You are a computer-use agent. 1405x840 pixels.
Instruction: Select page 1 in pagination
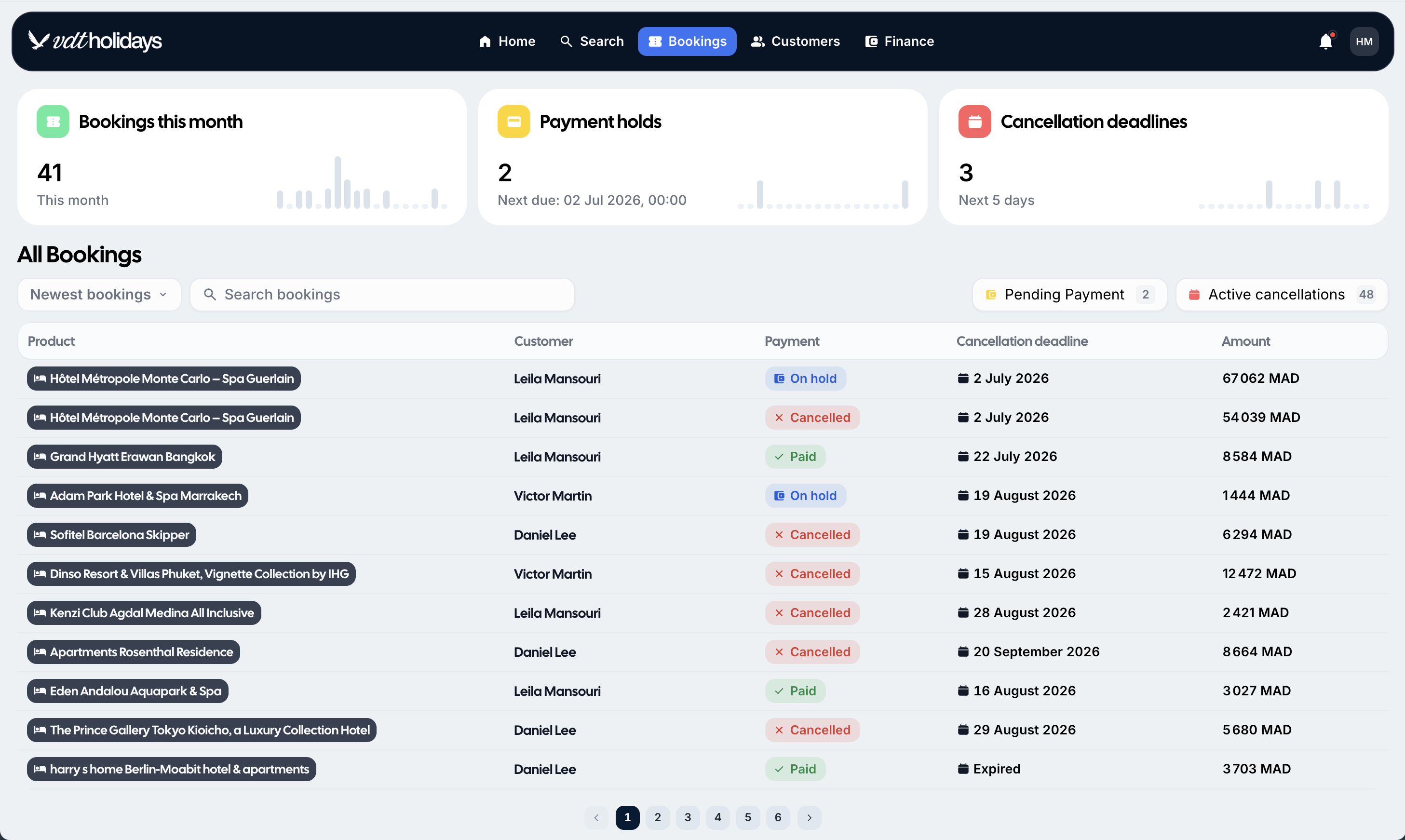tap(627, 817)
